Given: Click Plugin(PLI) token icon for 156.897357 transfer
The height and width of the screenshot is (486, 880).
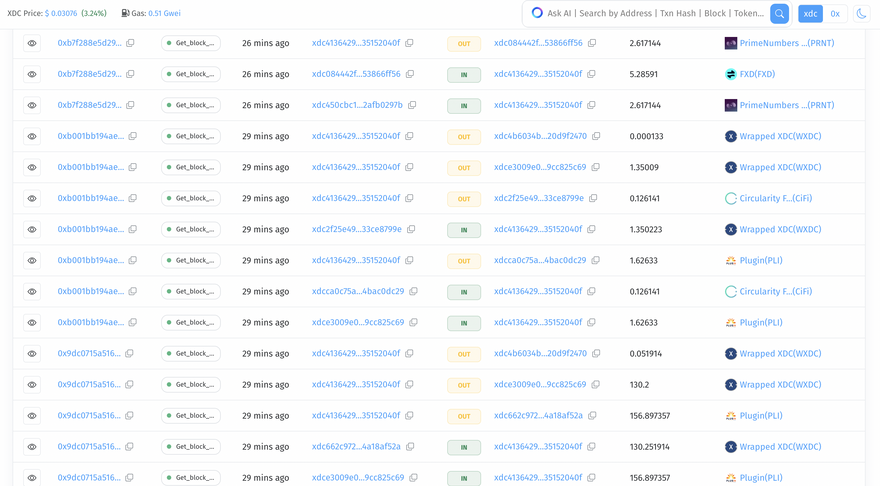Looking at the screenshot, I should (731, 416).
